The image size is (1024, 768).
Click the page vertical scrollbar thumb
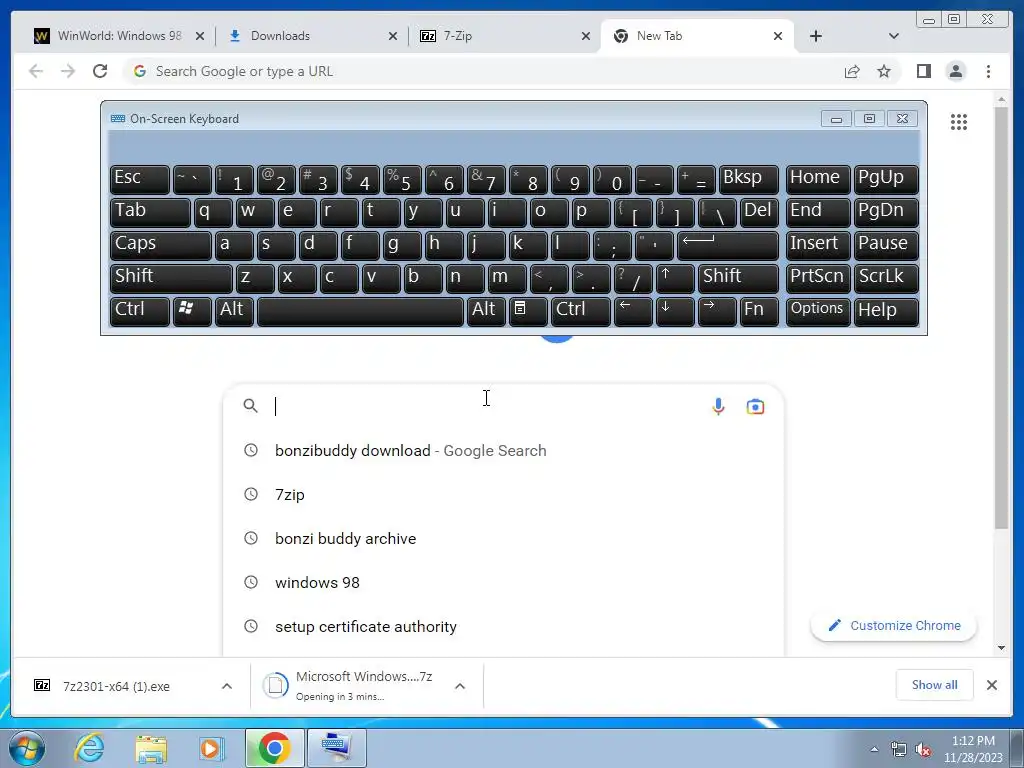pos(1002,318)
